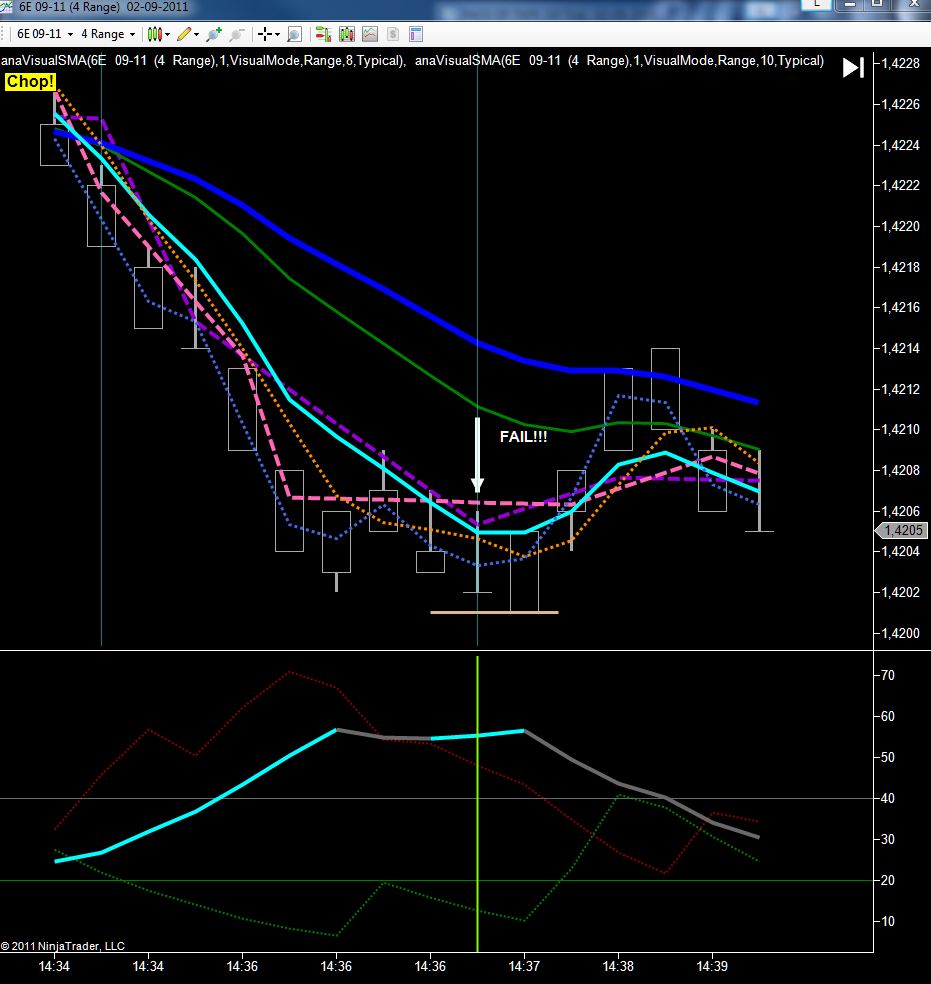Viewport: 931px width, 984px height.
Task: Toggle the Chart Trader icon
Action: point(323,34)
